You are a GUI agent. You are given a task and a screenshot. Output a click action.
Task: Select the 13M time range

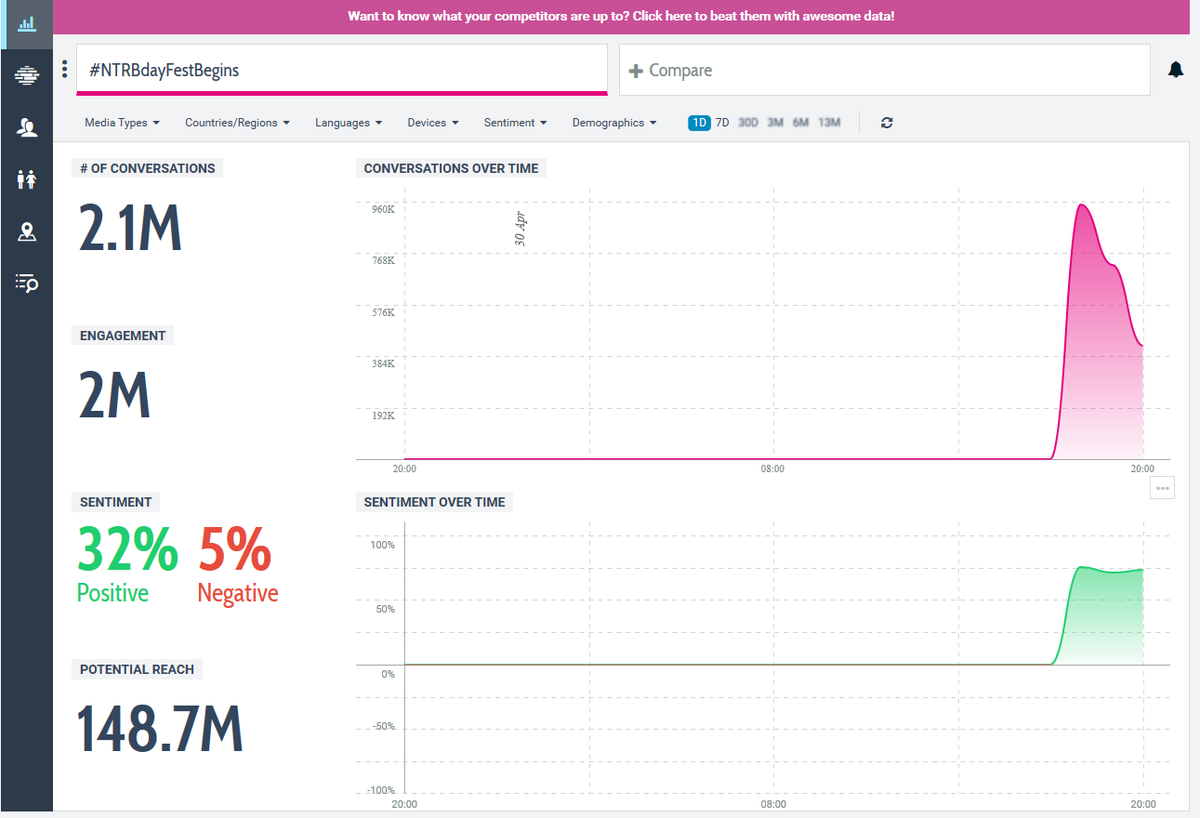coord(829,123)
